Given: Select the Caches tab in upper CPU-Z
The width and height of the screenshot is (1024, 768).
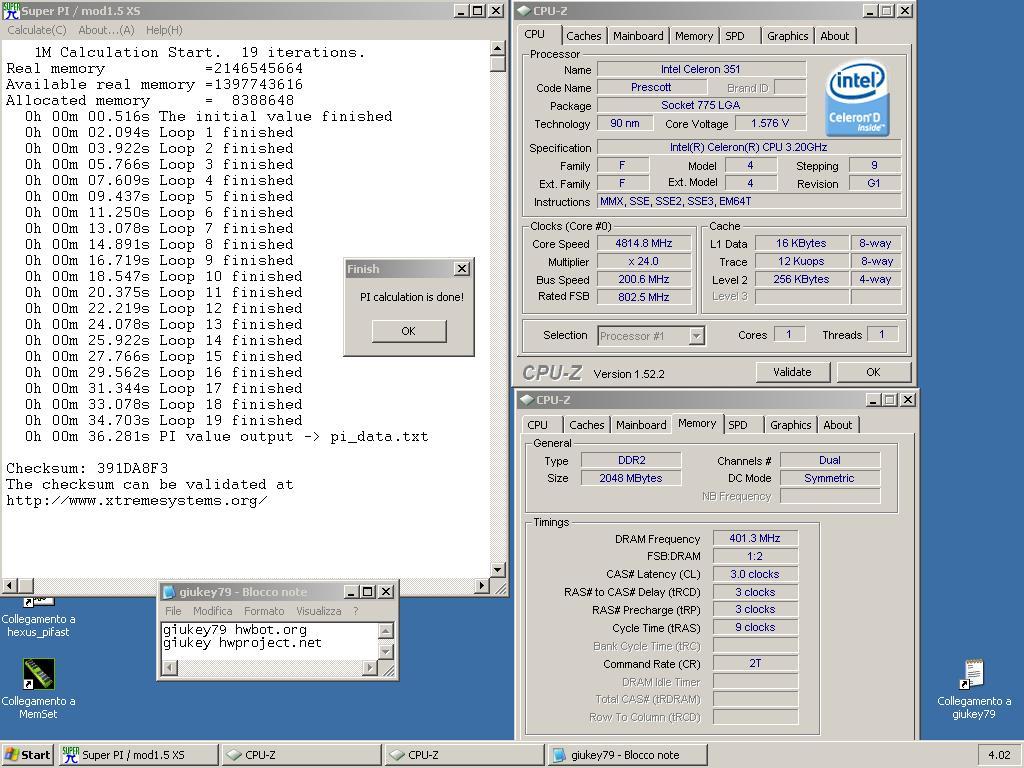Looking at the screenshot, I should point(584,36).
